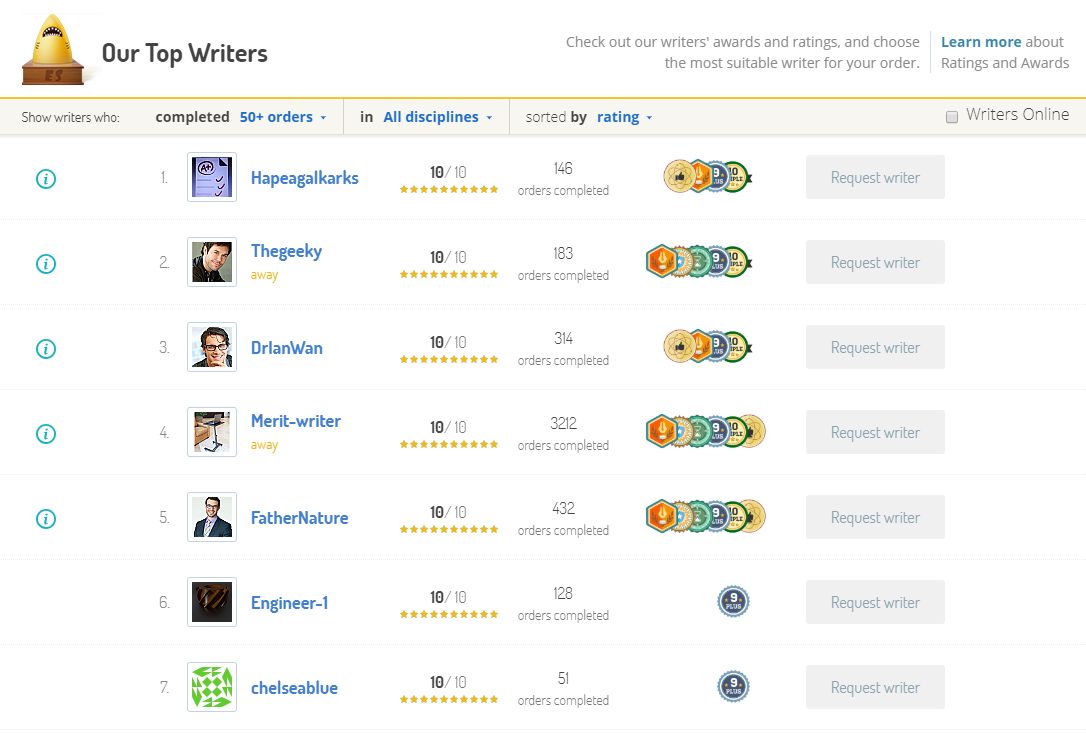This screenshot has width=1086, height=734.
Task: Click the info icon beside Hapeagalkarks
Action: click(46, 179)
